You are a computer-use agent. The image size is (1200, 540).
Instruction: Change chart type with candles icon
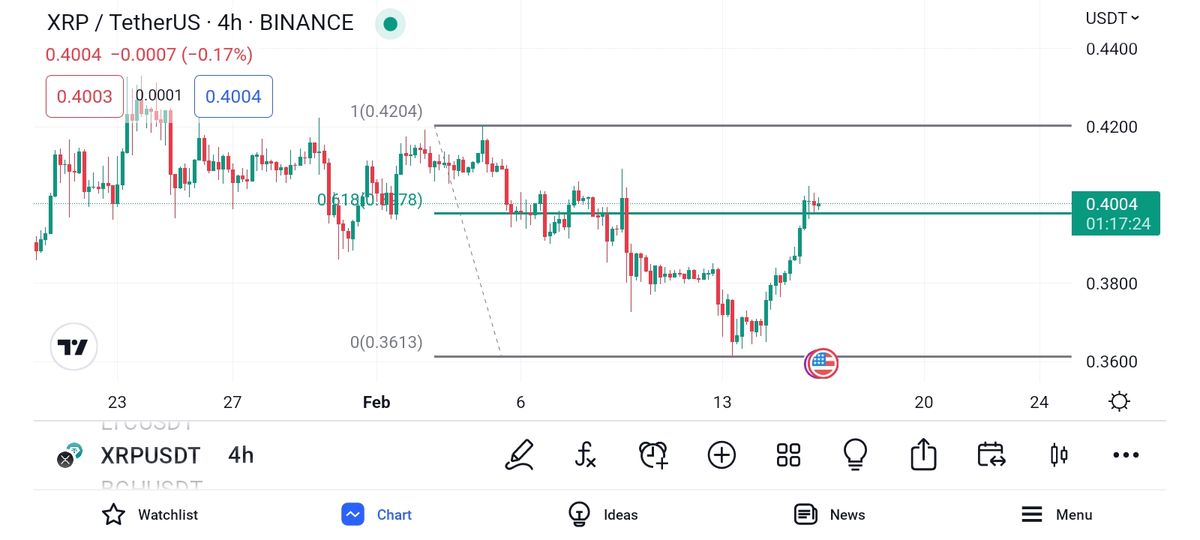pyautogui.click(x=1058, y=455)
